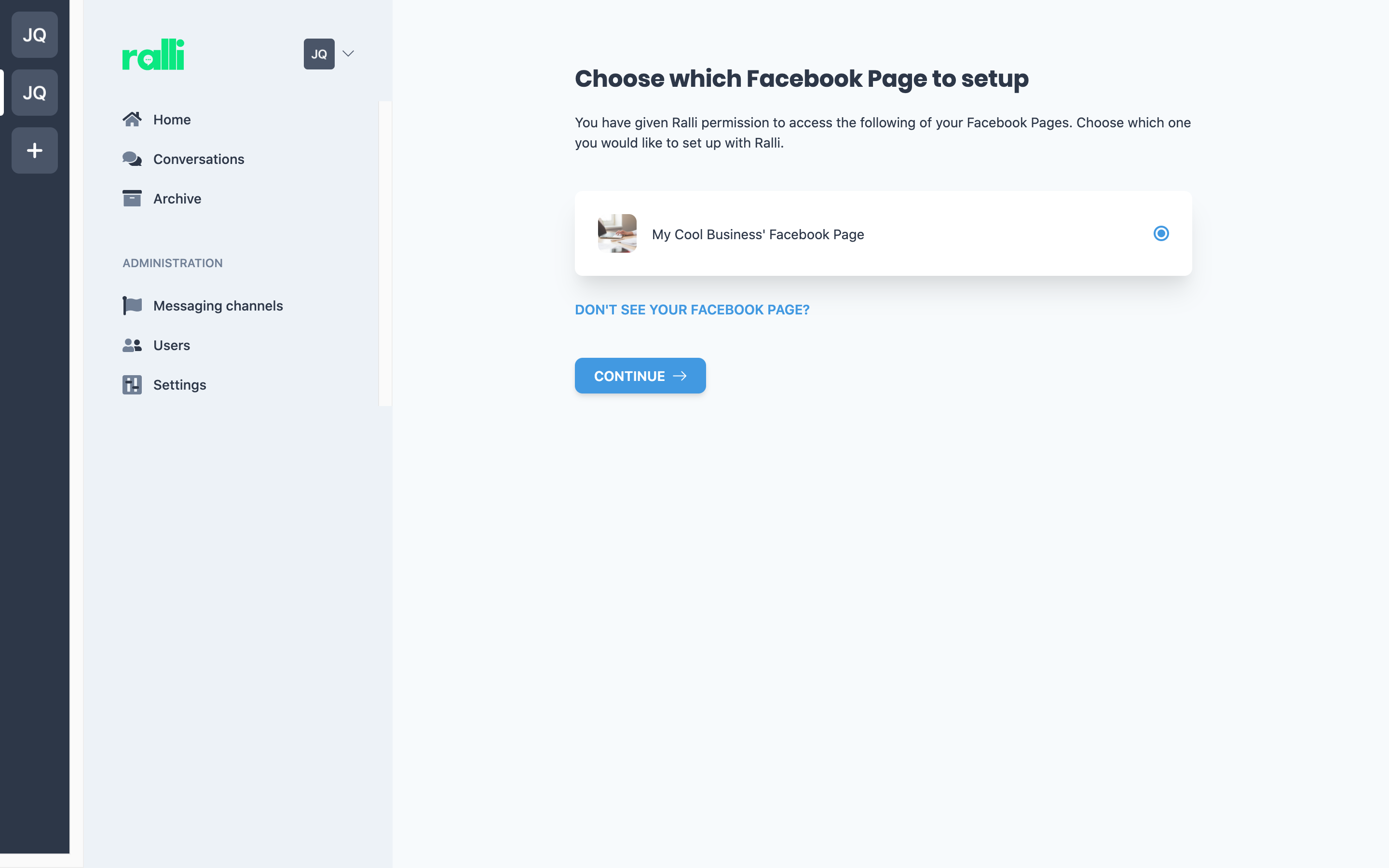The image size is (1389, 868).
Task: Click the Archive box icon
Action: pos(132,199)
